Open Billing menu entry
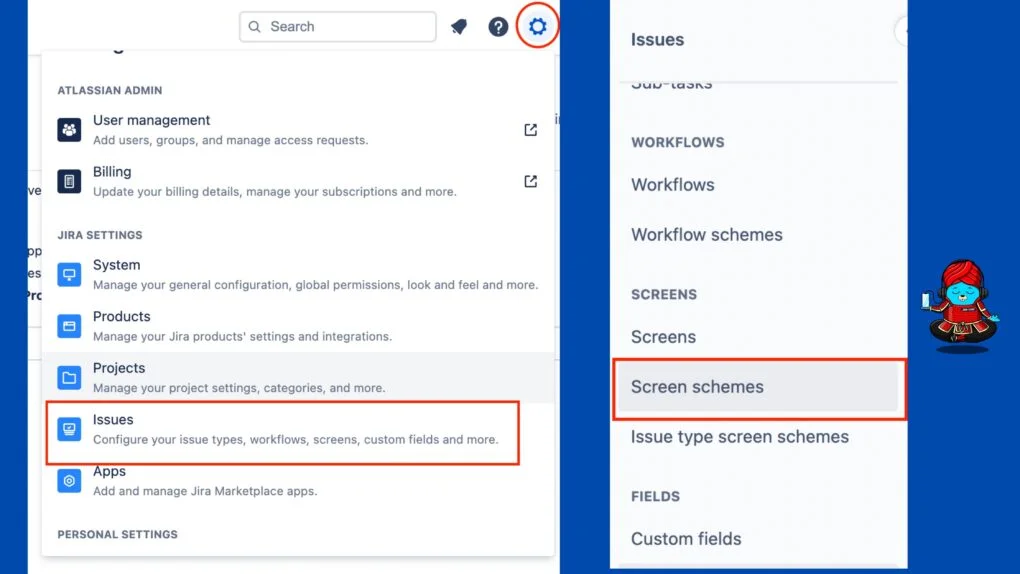The width and height of the screenshot is (1020, 574). pos(298,181)
